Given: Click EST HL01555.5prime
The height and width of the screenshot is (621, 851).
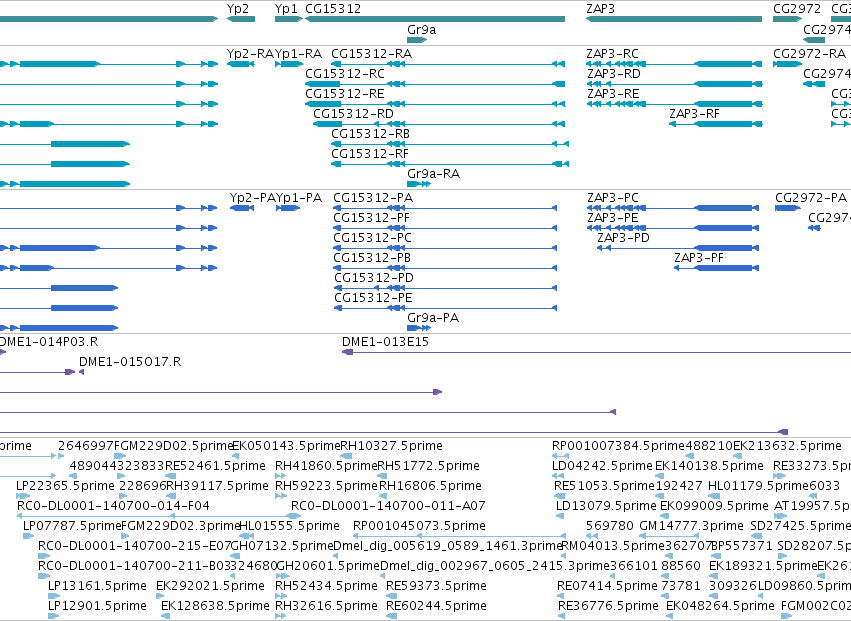Looking at the screenshot, I should click(x=289, y=526).
